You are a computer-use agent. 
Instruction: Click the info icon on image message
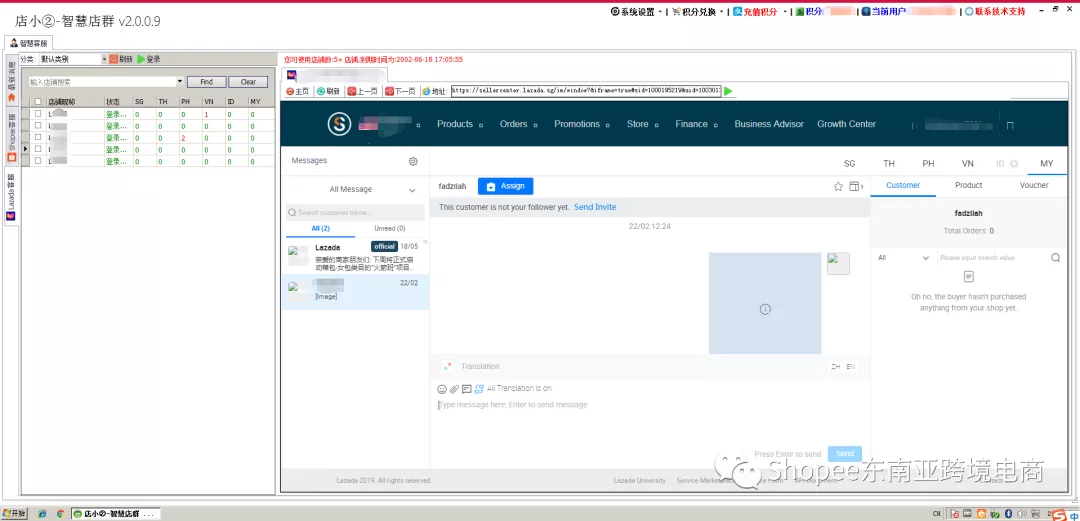pos(765,309)
